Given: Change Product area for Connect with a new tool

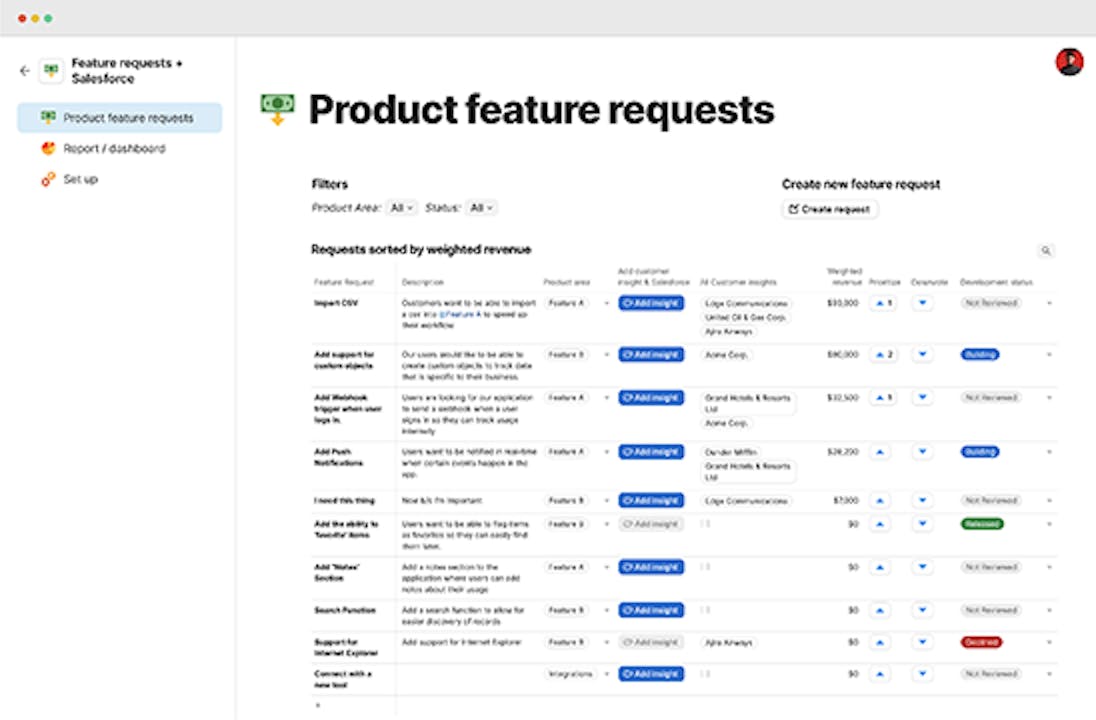Looking at the screenshot, I should (606, 674).
